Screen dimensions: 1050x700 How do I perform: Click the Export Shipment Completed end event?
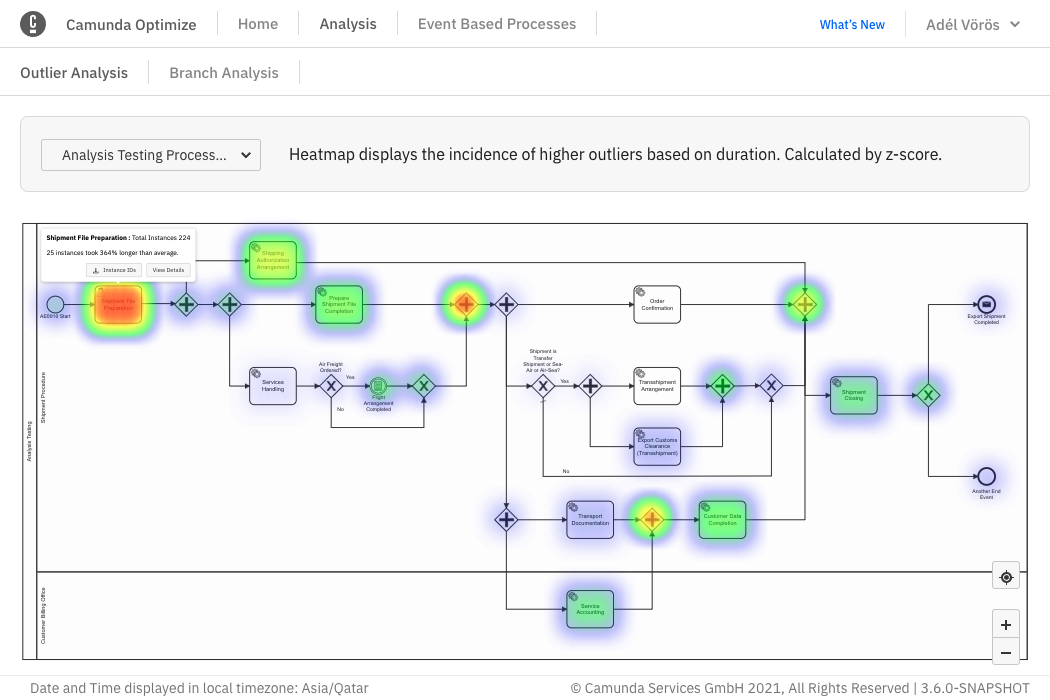[x=986, y=304]
